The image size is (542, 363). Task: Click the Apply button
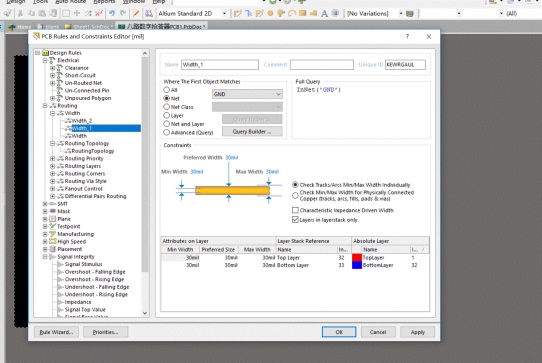coord(418,332)
